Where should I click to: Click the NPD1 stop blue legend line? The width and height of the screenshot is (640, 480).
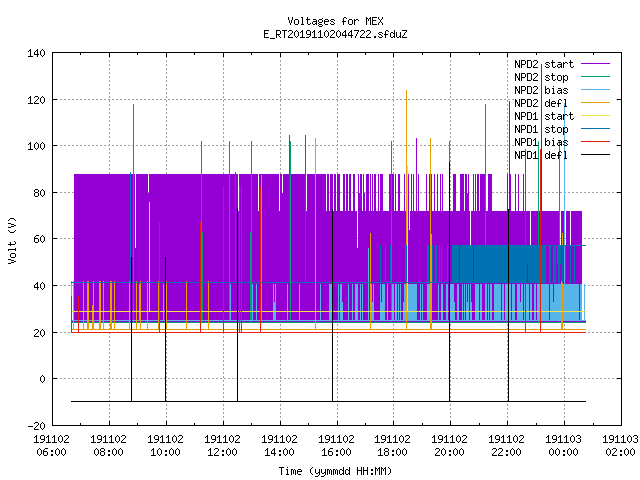pos(595,129)
